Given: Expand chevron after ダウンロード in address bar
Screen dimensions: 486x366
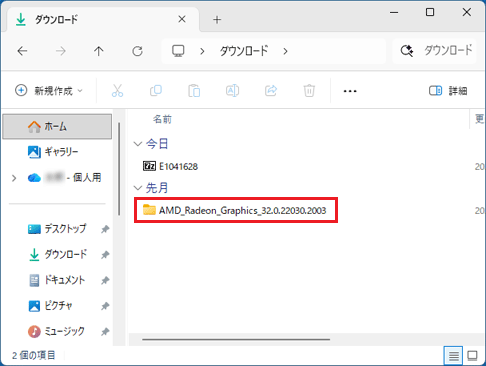Looking at the screenshot, I should 285,51.
